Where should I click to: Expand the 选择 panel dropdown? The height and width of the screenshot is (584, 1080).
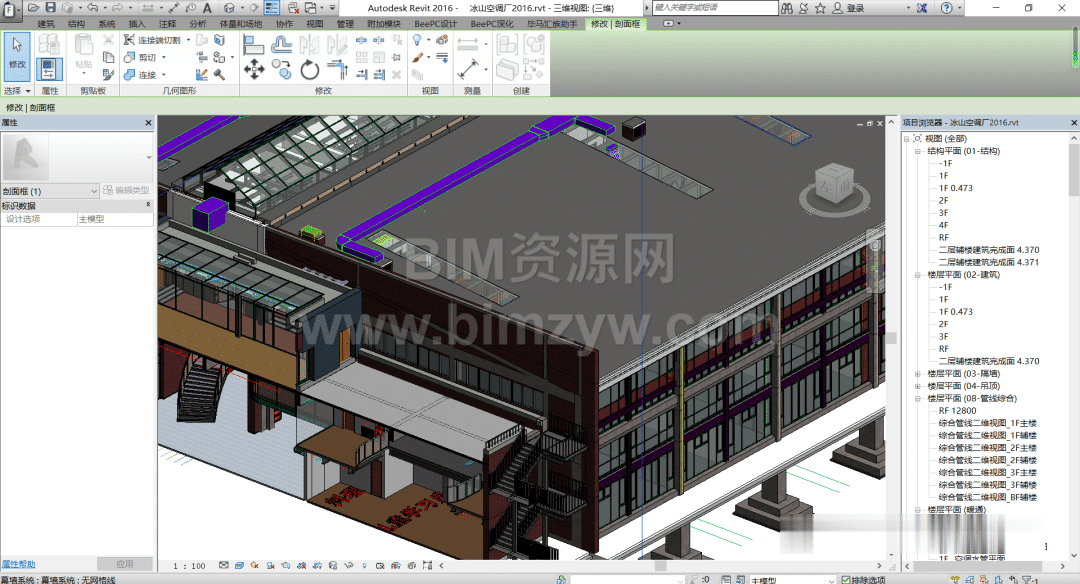(x=17, y=91)
